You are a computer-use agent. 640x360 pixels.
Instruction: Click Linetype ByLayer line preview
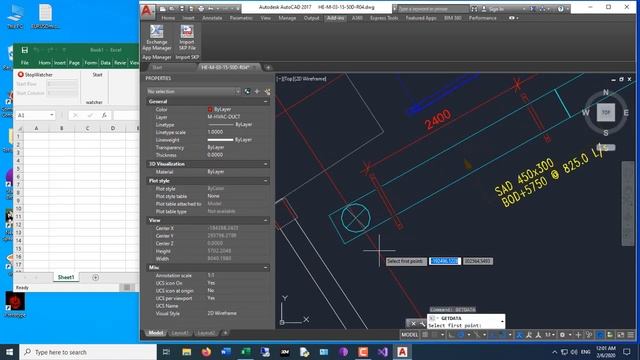(x=220, y=124)
